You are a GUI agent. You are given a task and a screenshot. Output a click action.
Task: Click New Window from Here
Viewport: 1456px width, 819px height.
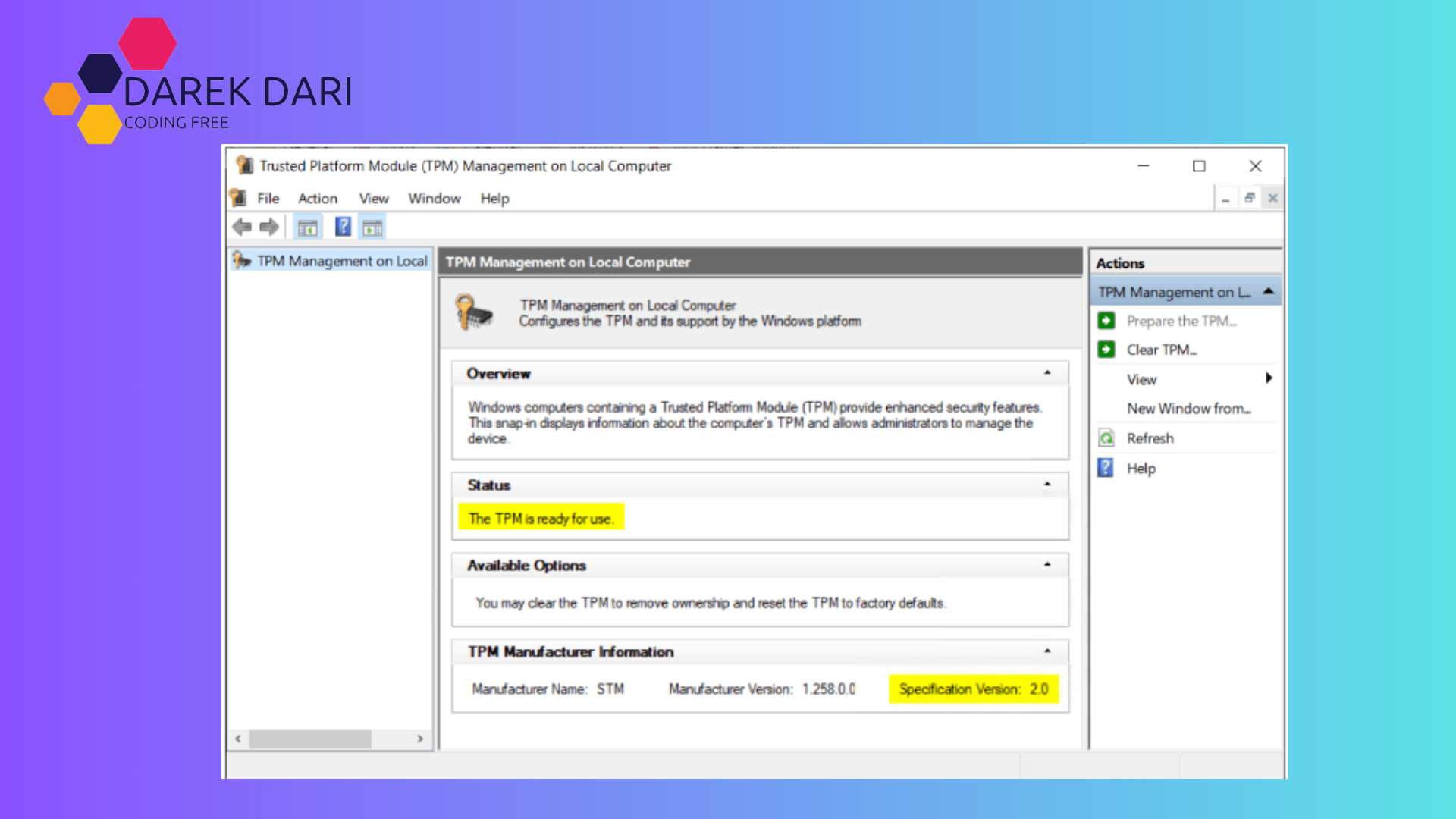1189,408
